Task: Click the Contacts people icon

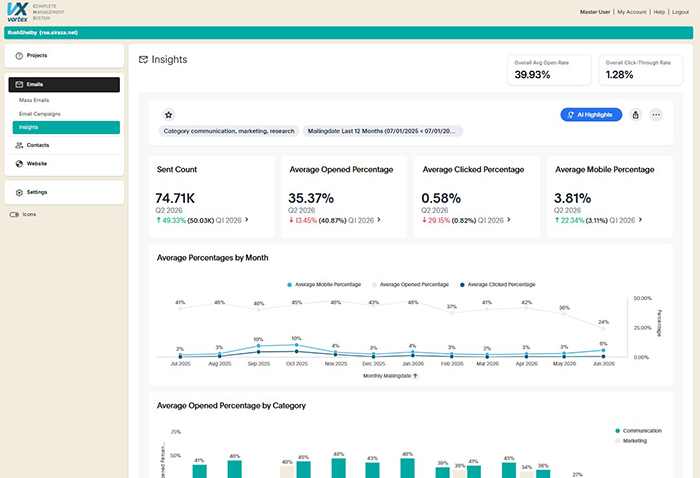Action: pos(19,145)
